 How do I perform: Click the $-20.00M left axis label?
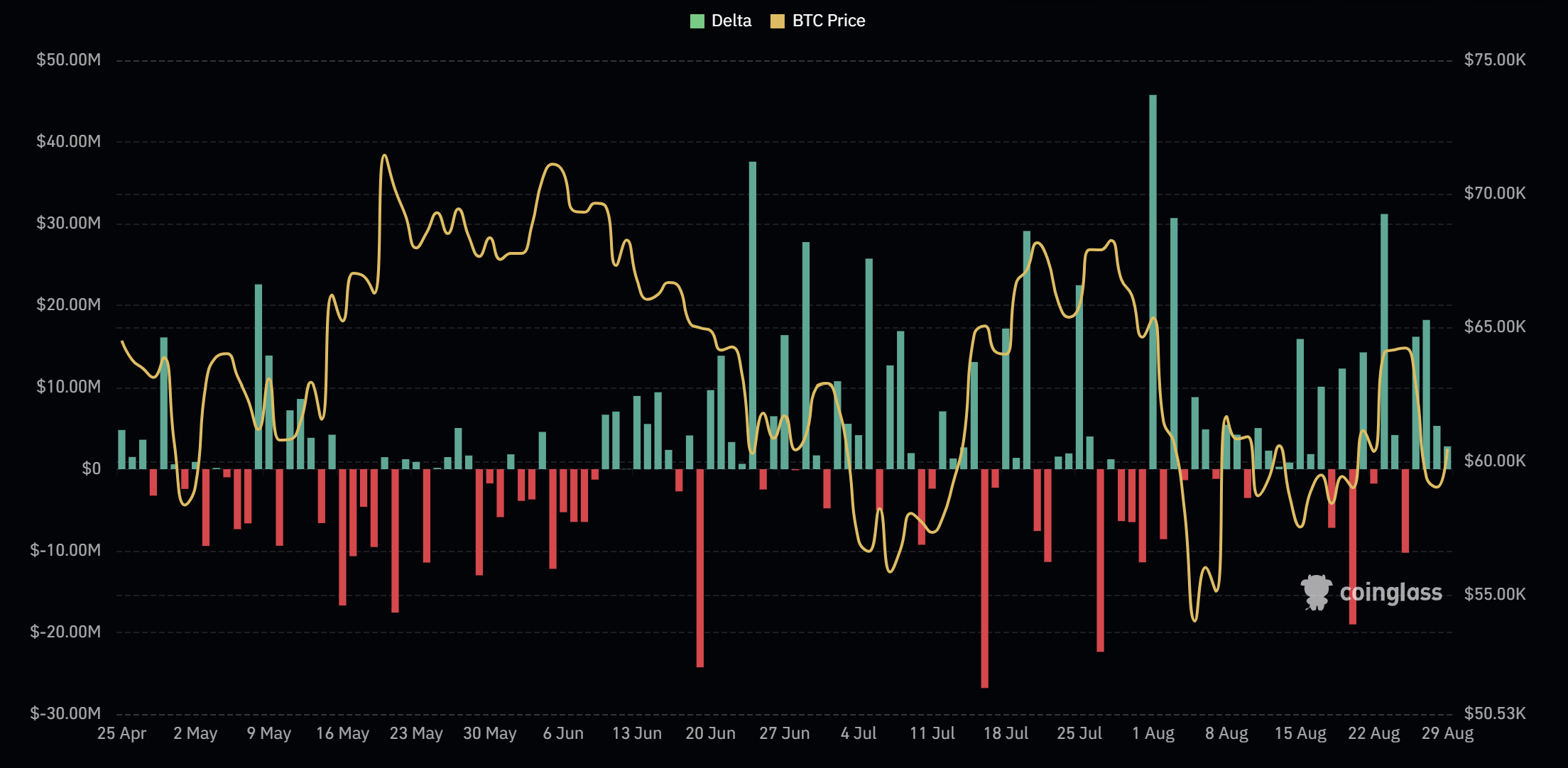pyautogui.click(x=65, y=632)
